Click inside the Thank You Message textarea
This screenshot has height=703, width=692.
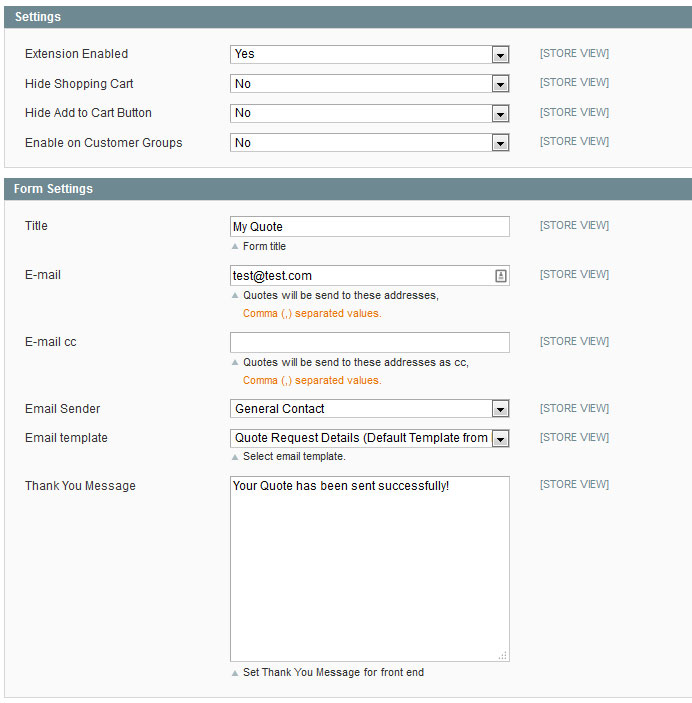[x=370, y=569]
